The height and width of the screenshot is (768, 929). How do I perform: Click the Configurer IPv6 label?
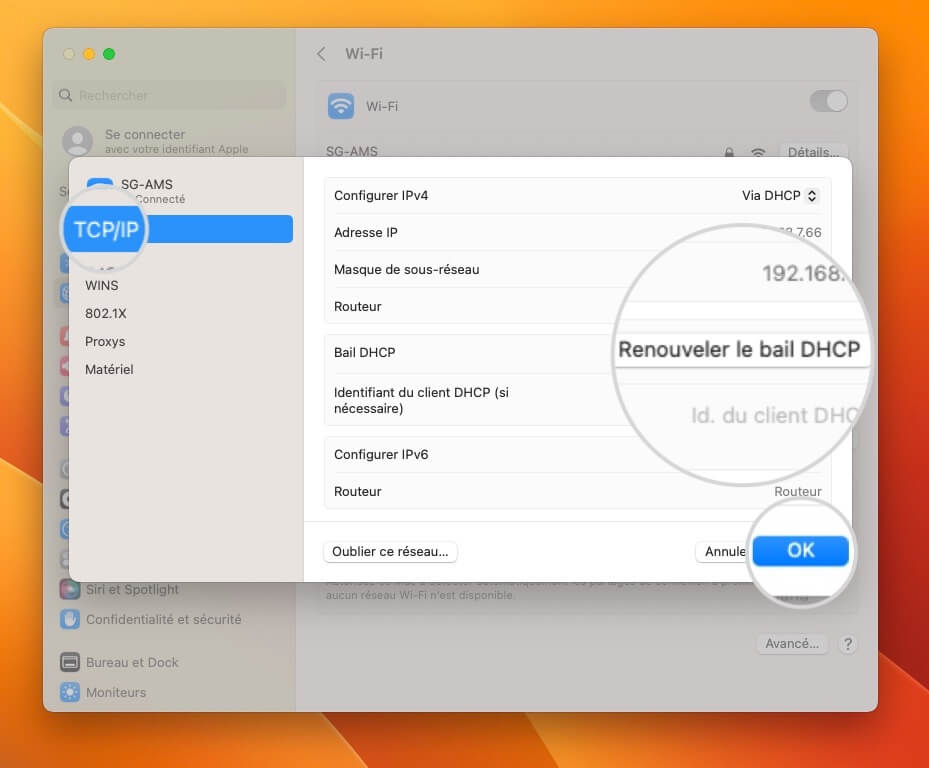[x=381, y=455]
